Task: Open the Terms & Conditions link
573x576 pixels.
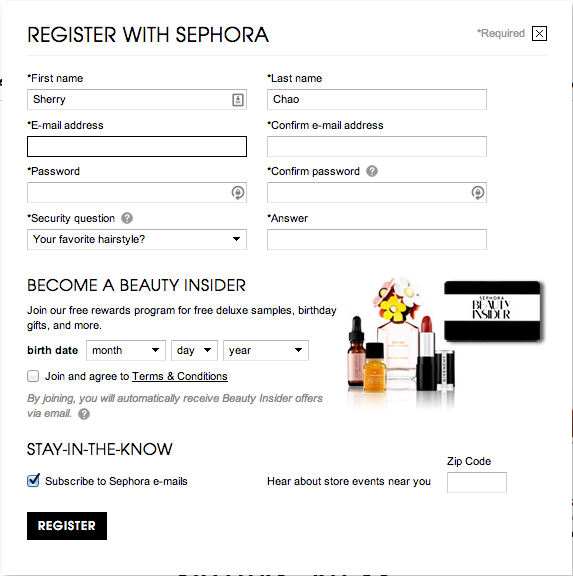Action: [x=180, y=377]
